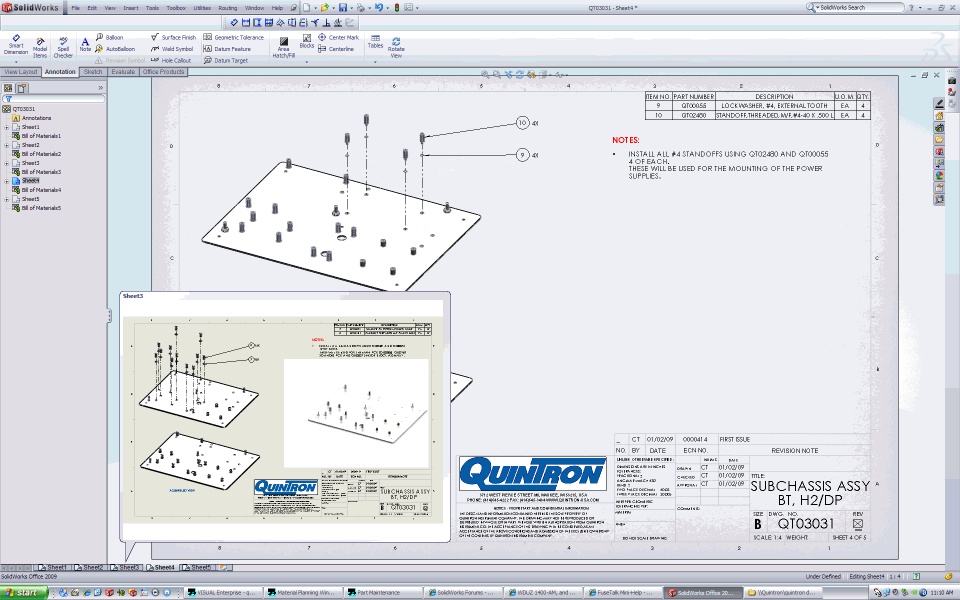Select the Smart Dimension tool
960x600 pixels.
coord(16,45)
